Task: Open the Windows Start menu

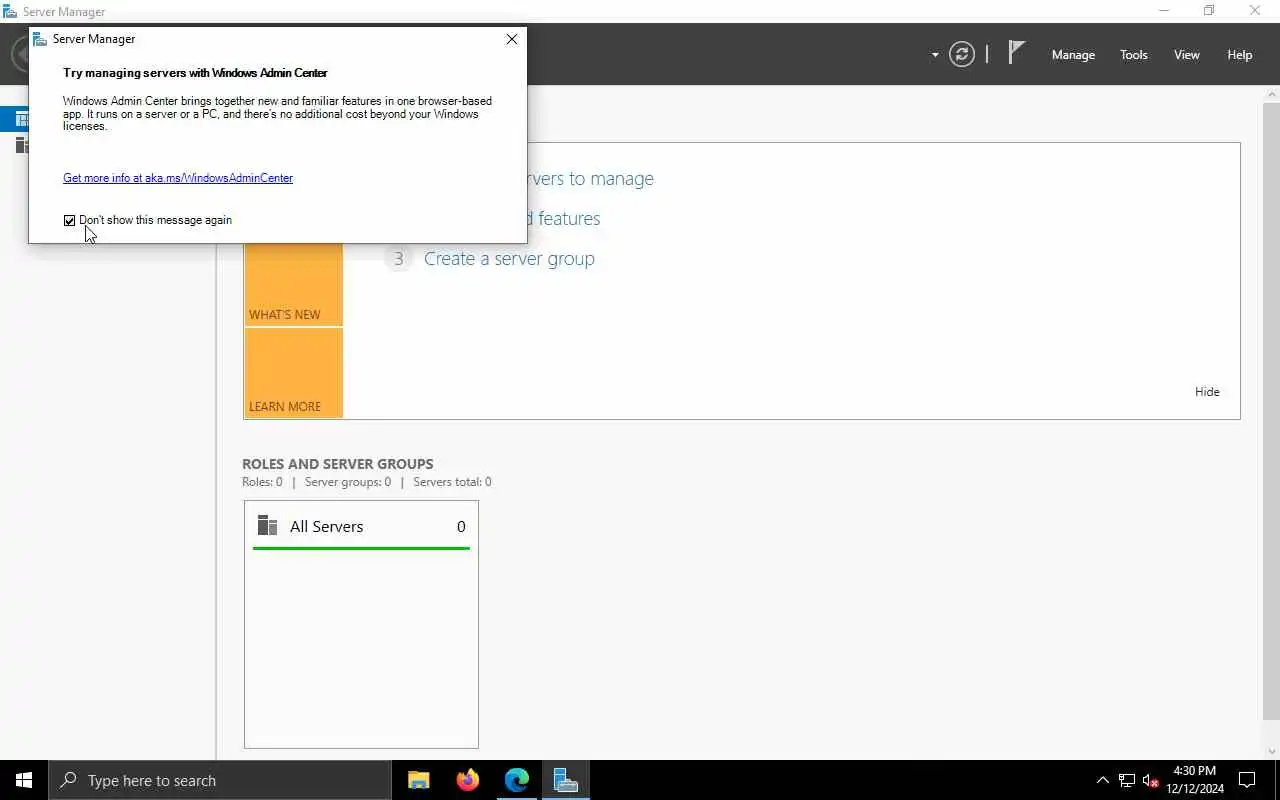Action: click(24, 780)
